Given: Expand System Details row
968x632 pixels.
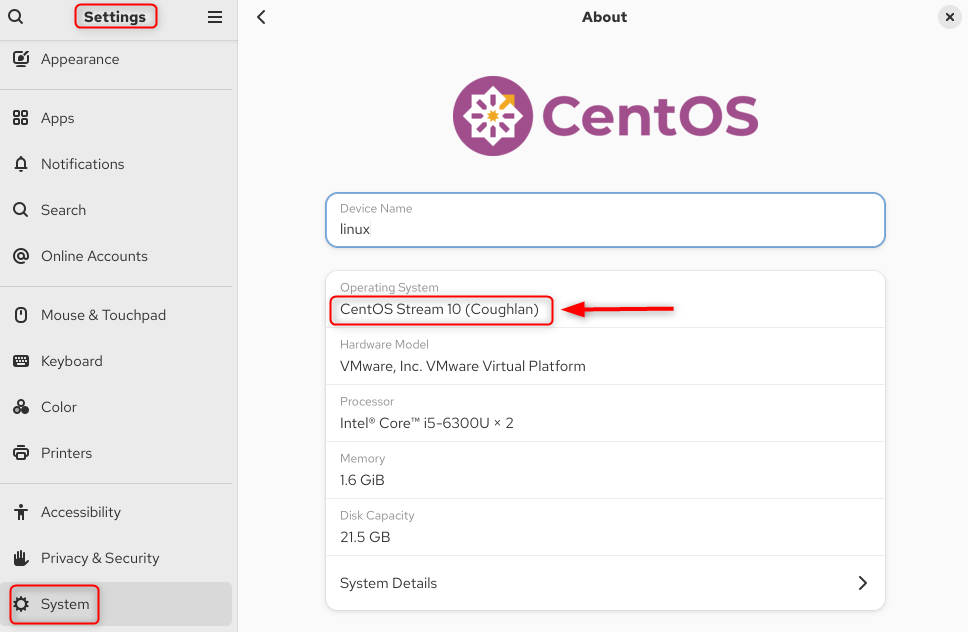Looking at the screenshot, I should pos(604,583).
